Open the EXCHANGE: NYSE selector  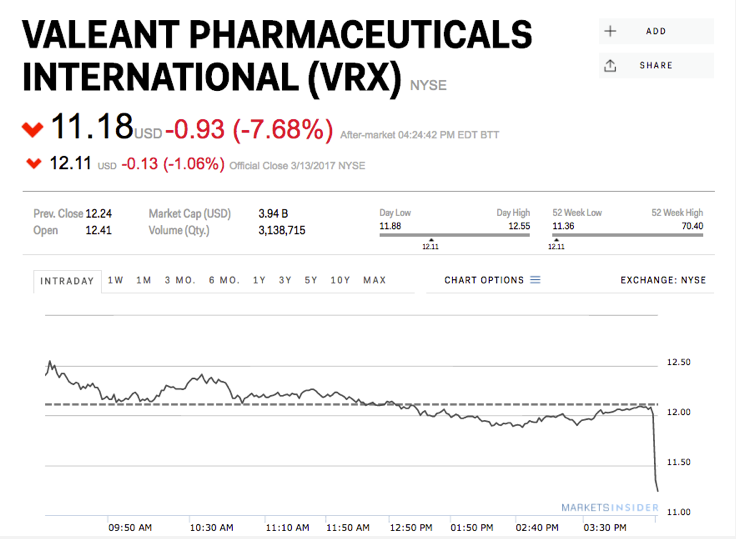coord(662,280)
